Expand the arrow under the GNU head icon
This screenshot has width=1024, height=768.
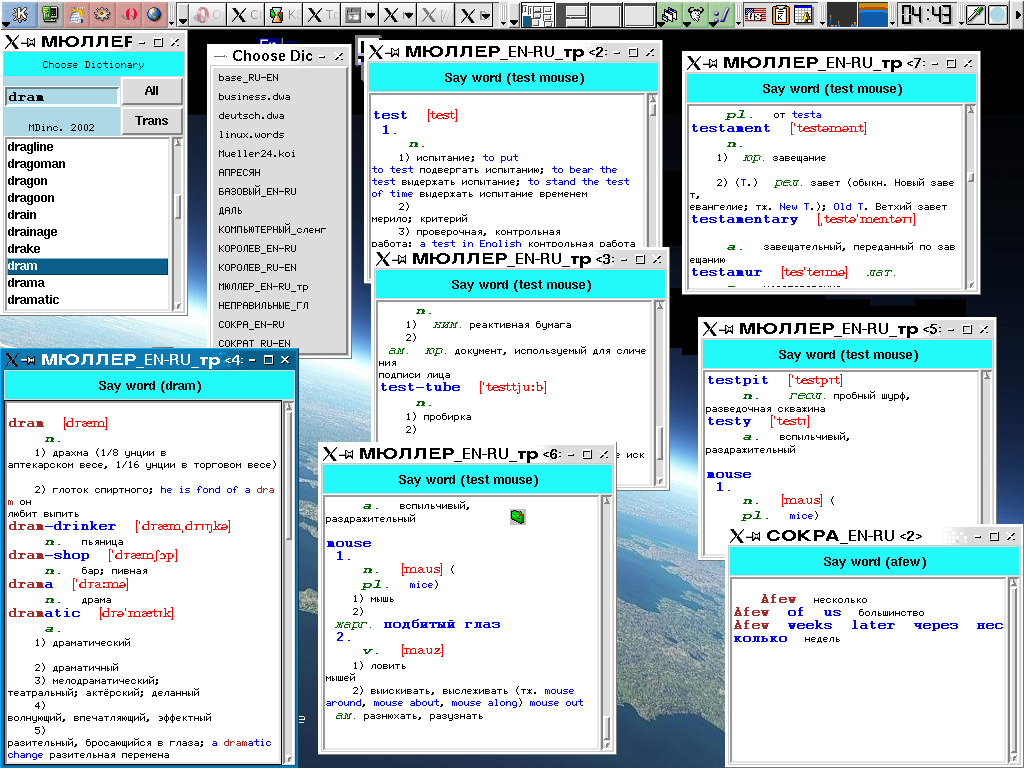tap(688, 24)
